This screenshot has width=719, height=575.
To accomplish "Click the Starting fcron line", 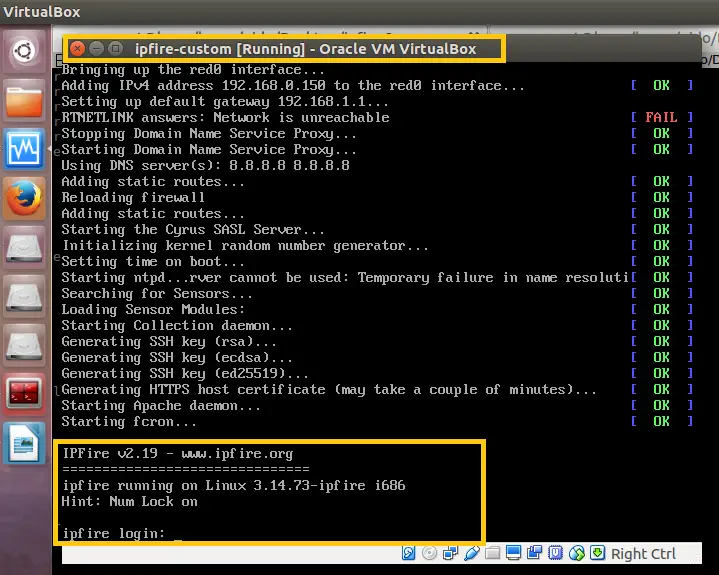I will [129, 422].
